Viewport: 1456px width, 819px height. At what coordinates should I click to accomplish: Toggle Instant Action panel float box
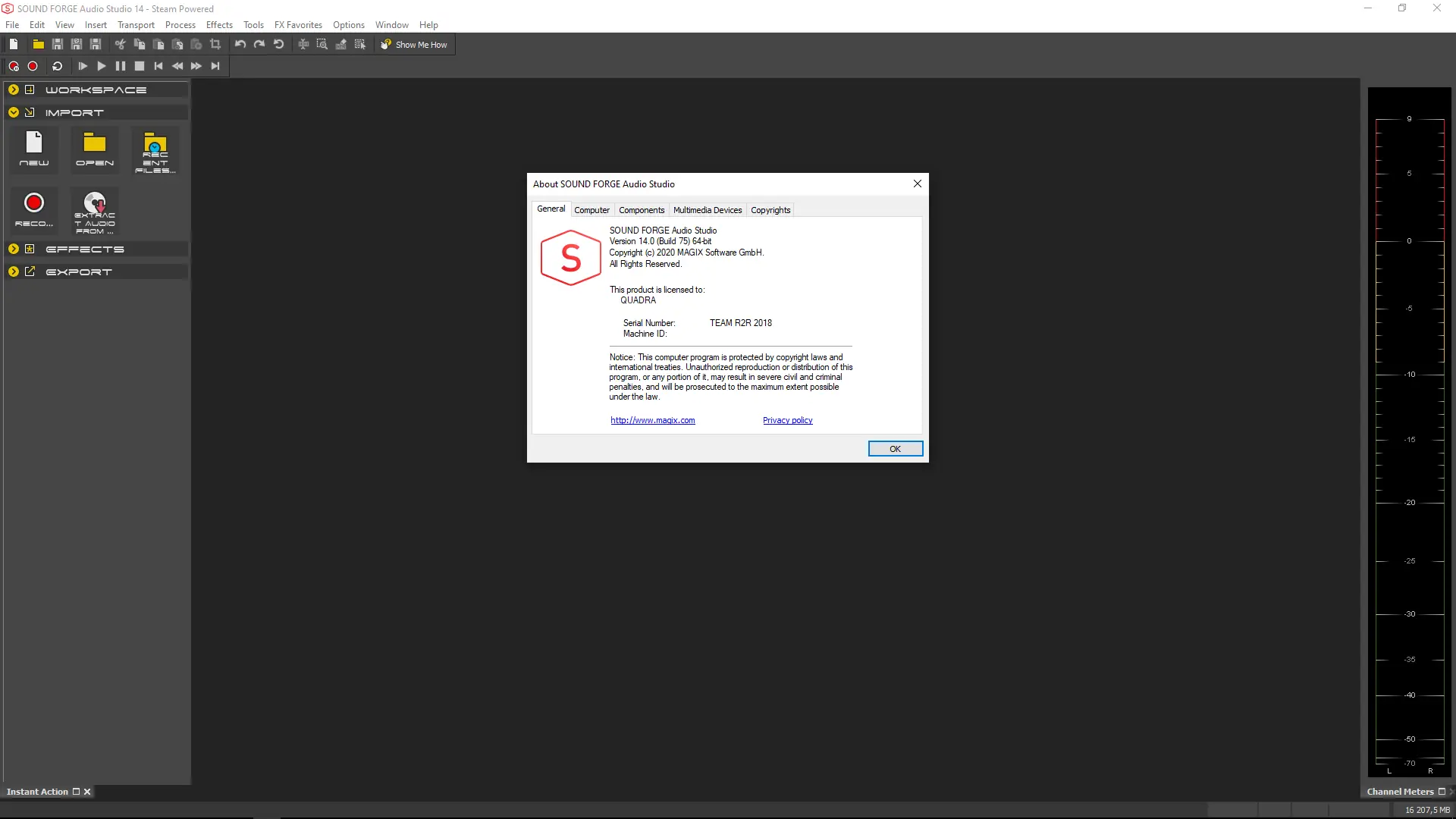[76, 792]
